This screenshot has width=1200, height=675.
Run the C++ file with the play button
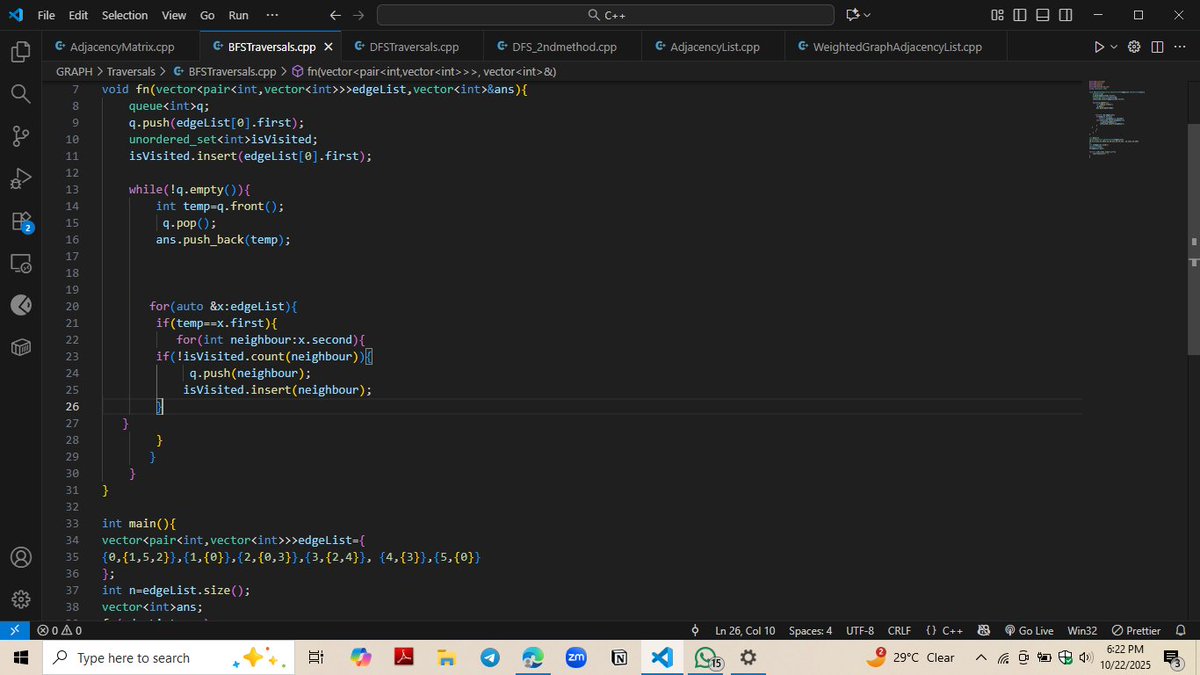[x=1097, y=46]
